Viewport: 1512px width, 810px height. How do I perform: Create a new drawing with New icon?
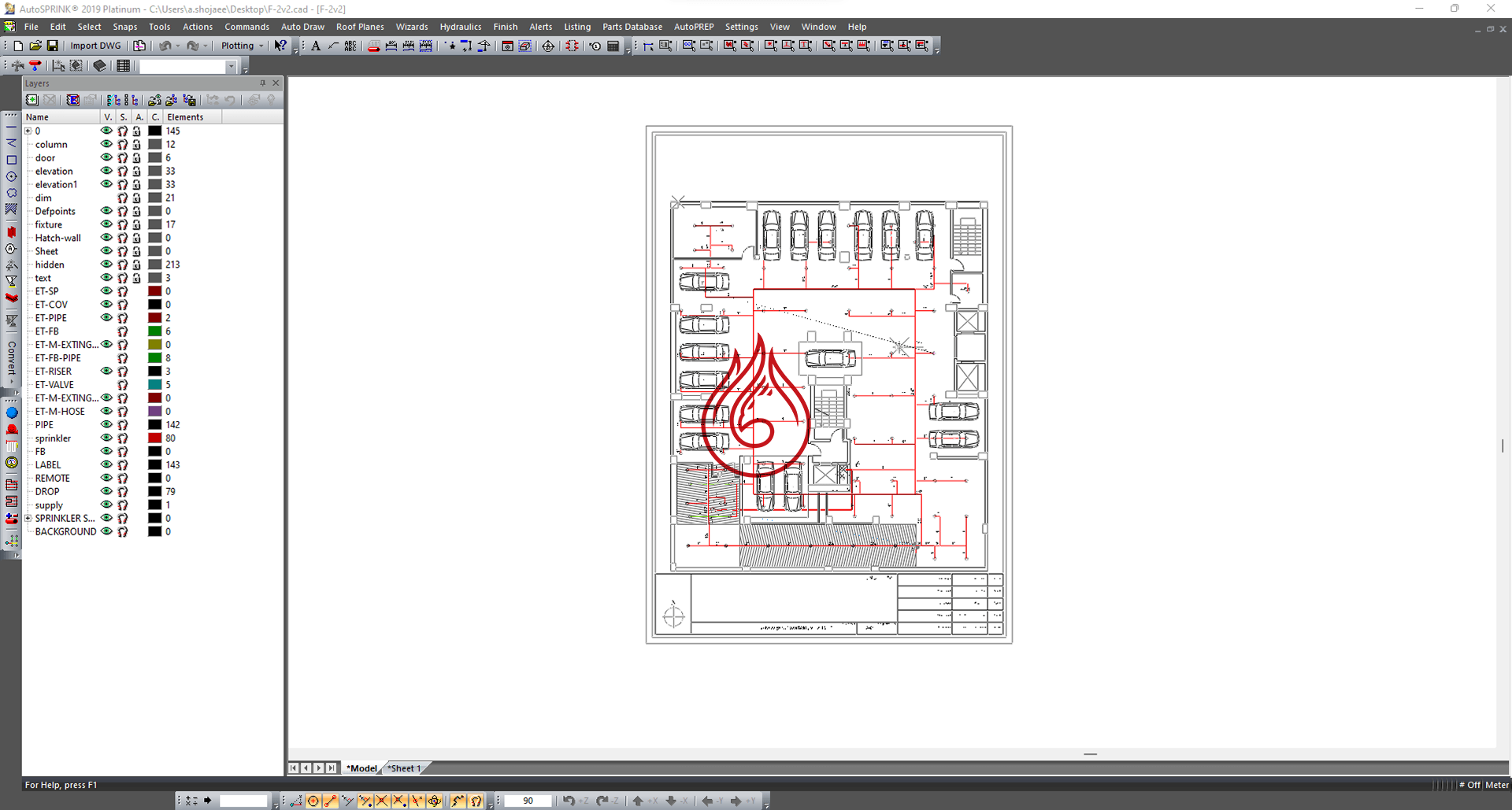point(18,46)
